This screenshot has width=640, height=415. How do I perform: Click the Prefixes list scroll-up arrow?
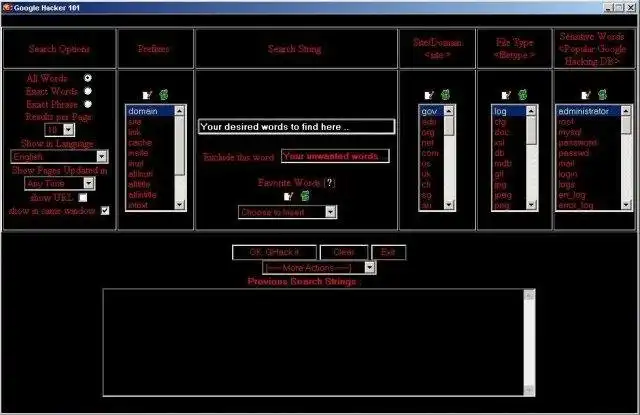[x=180, y=111]
